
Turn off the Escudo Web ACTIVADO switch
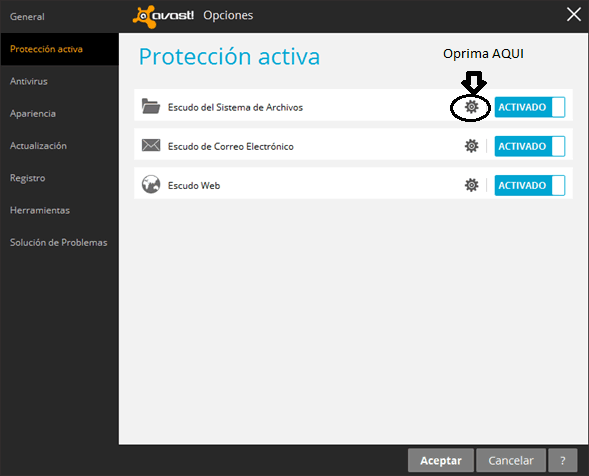[530, 185]
